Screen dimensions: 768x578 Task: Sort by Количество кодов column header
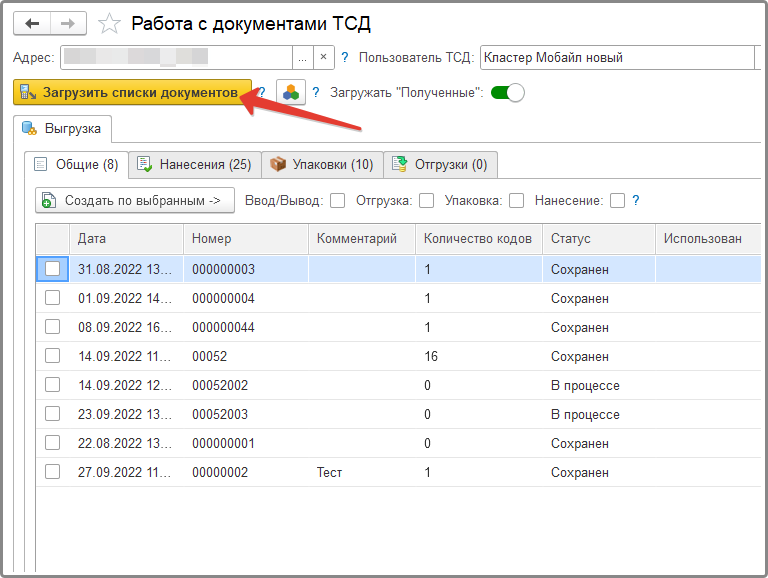[x=479, y=239]
